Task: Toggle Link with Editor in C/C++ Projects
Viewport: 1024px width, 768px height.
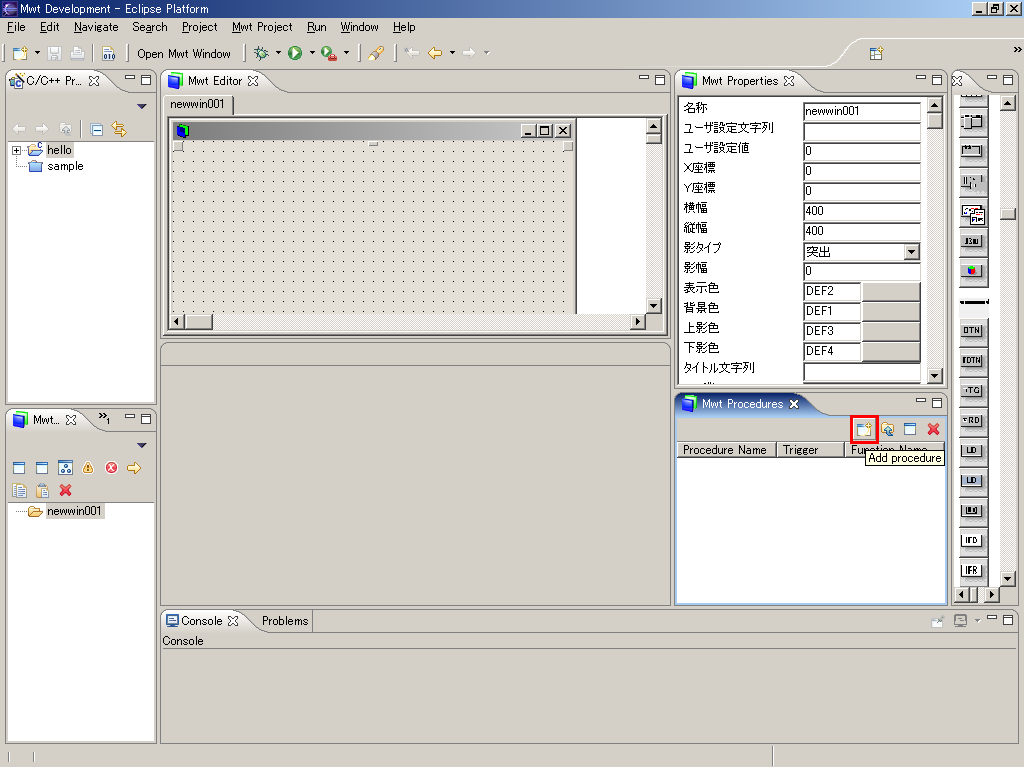Action: (119, 129)
